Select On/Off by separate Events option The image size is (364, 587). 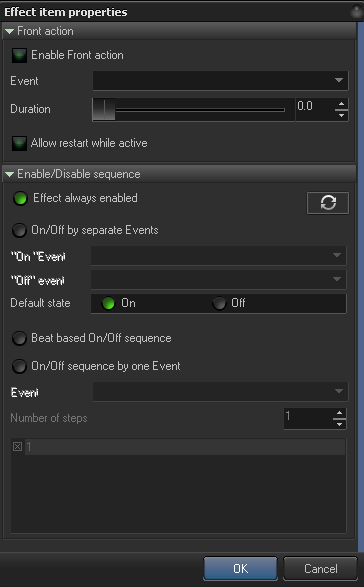click(19, 230)
